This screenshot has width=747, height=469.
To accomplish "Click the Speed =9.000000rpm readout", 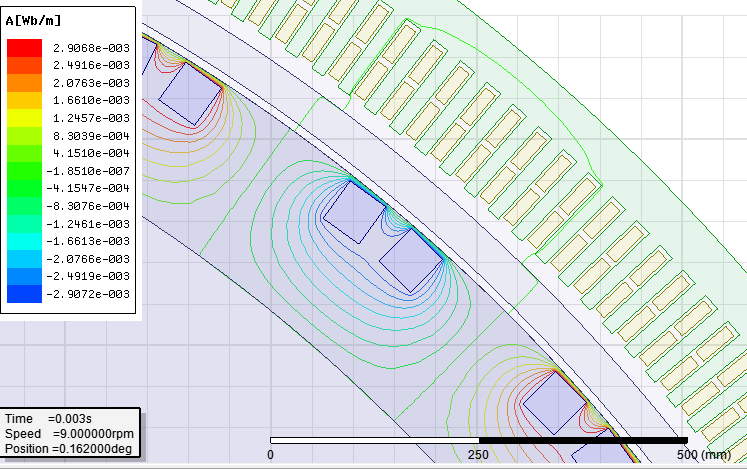I will point(69,434).
